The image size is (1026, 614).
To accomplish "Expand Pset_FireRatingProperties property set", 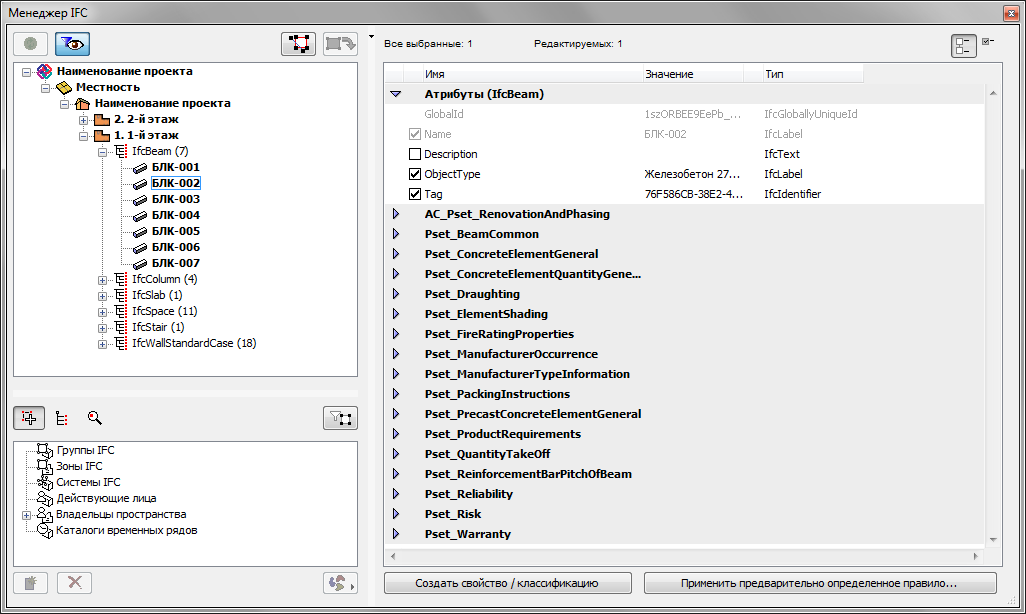I will pos(396,334).
